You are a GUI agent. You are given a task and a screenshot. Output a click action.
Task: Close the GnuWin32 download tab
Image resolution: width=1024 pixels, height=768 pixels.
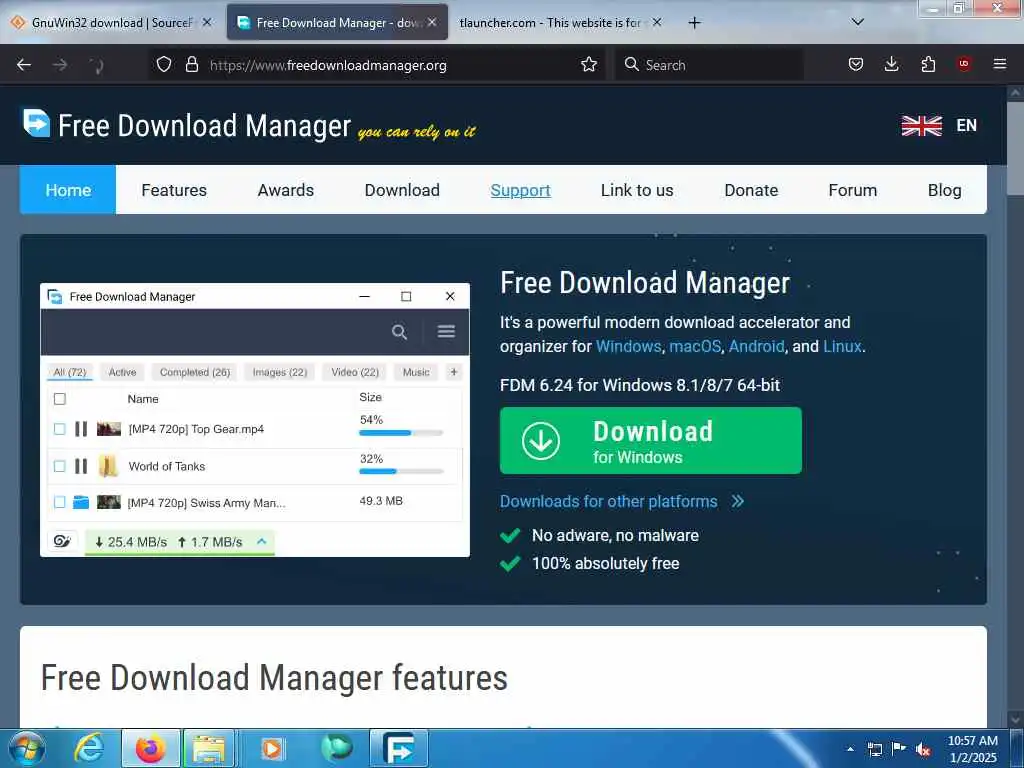[207, 22]
